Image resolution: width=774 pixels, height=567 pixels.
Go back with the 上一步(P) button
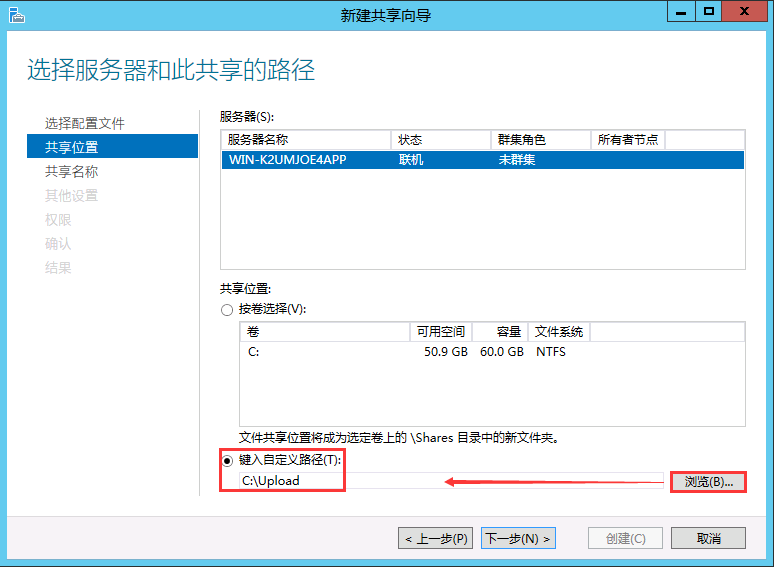click(x=436, y=538)
